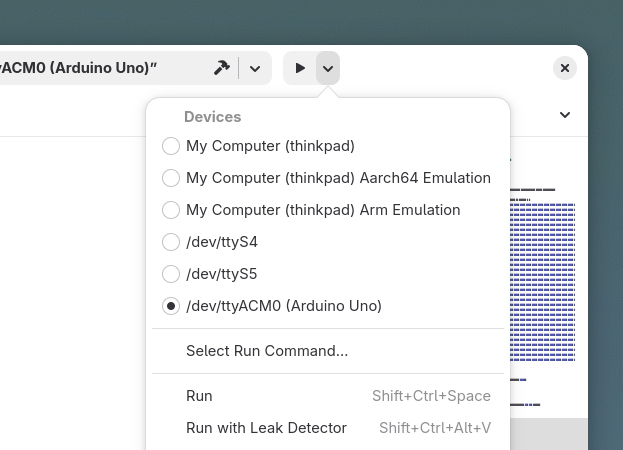
Task: Select the /dev/ttyS5 device
Action: [328, 274]
